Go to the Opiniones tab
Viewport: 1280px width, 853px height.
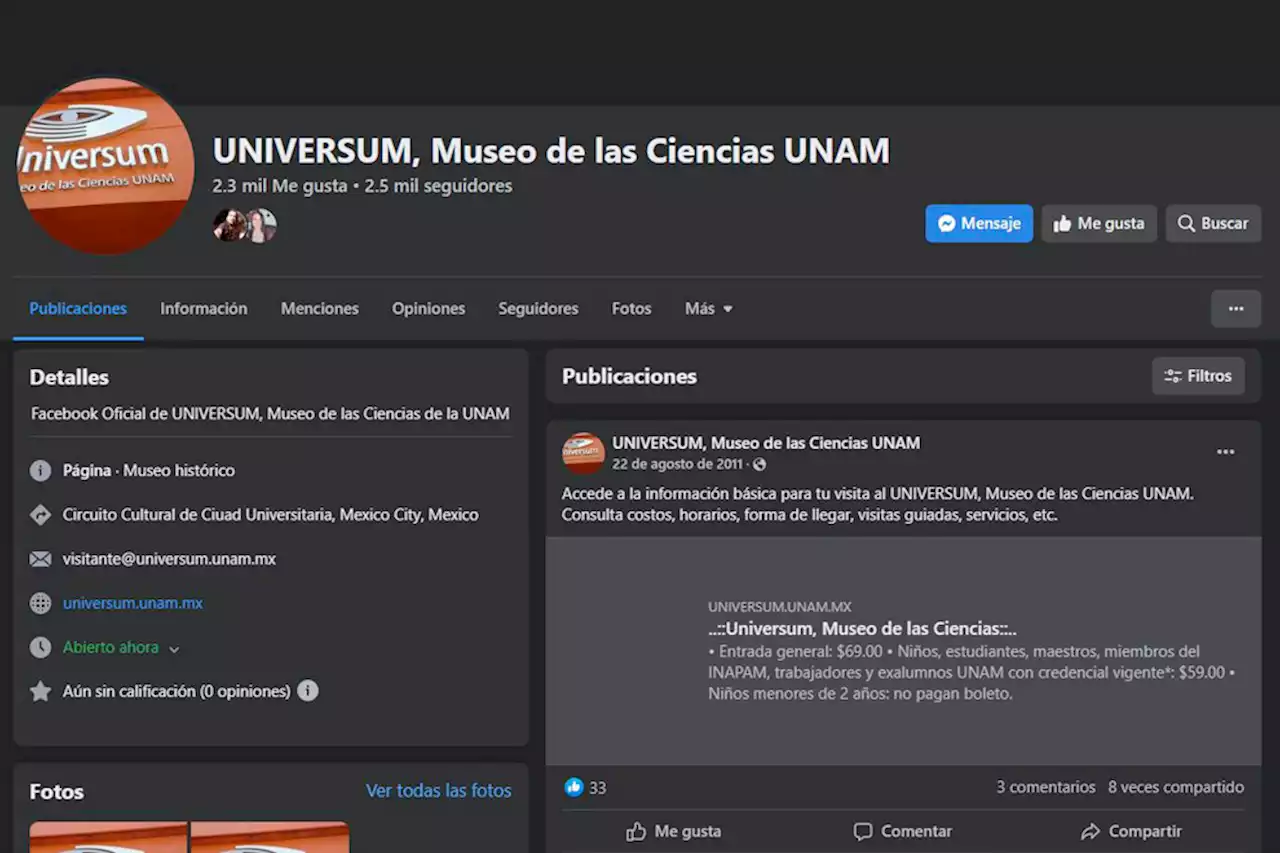pos(428,309)
